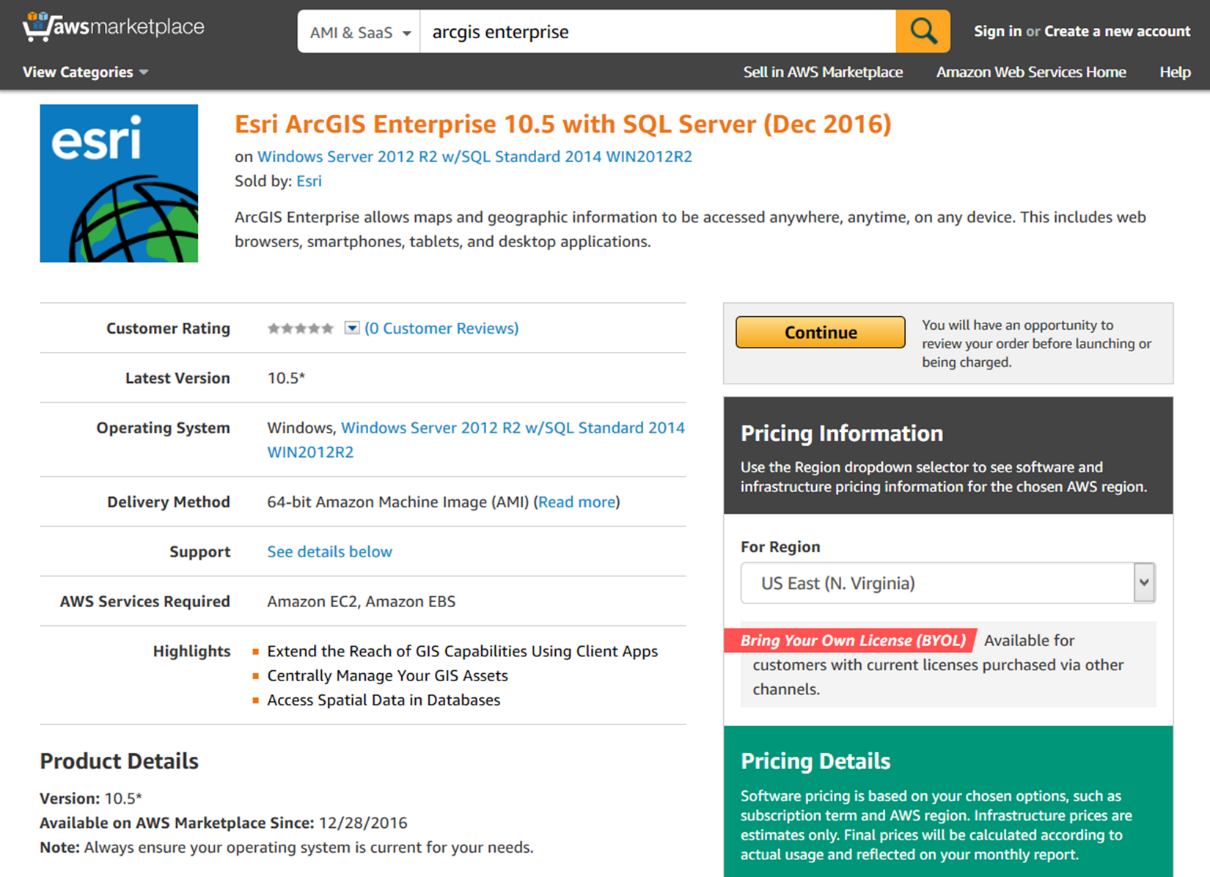This screenshot has height=877, width=1210.
Task: Click the Amazon EC2, Amazon EBS text
Action: tap(361, 601)
